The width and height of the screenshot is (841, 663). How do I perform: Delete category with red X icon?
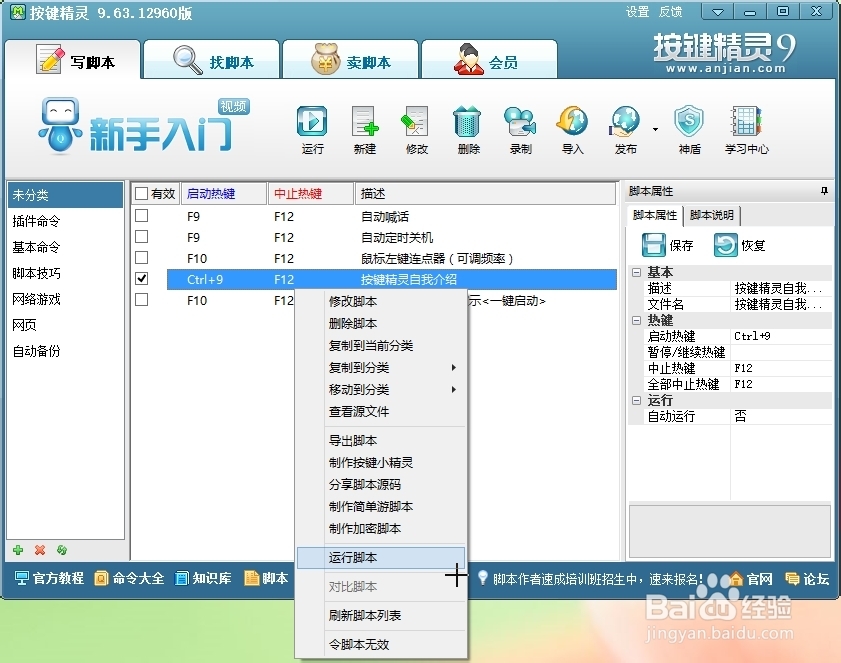pyautogui.click(x=40, y=550)
